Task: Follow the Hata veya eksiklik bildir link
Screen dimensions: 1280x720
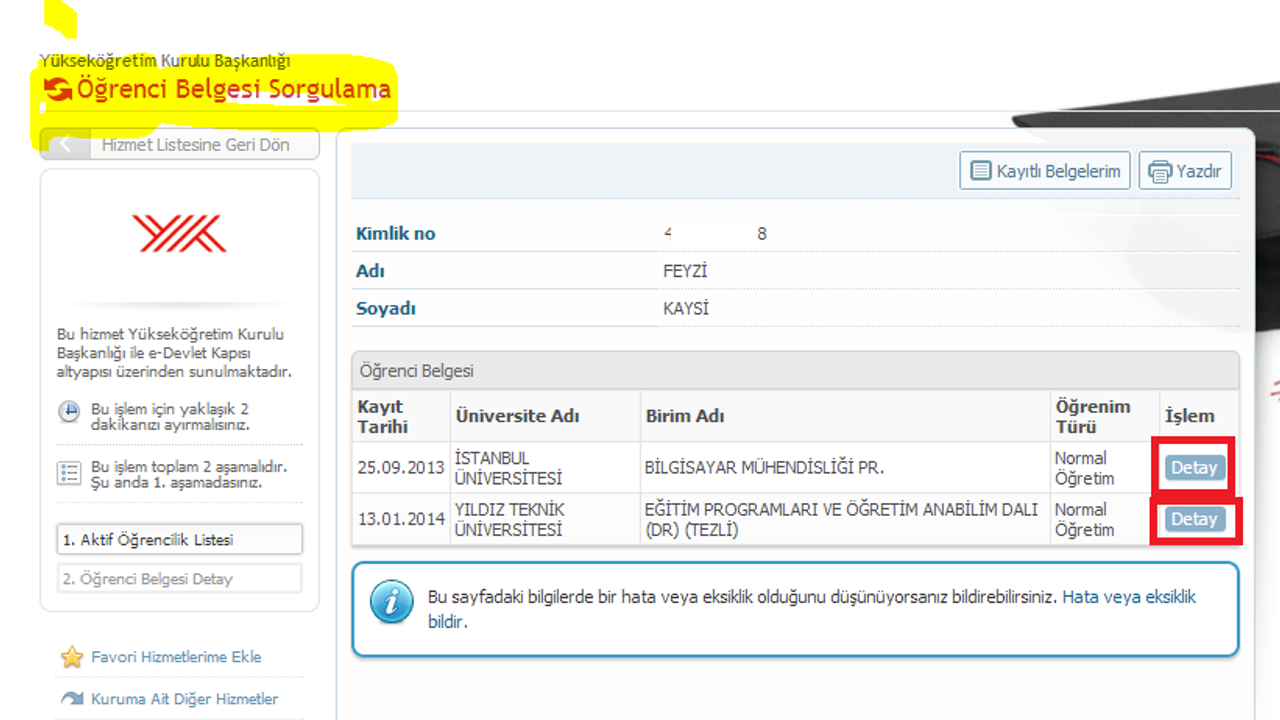Action: [1128, 598]
